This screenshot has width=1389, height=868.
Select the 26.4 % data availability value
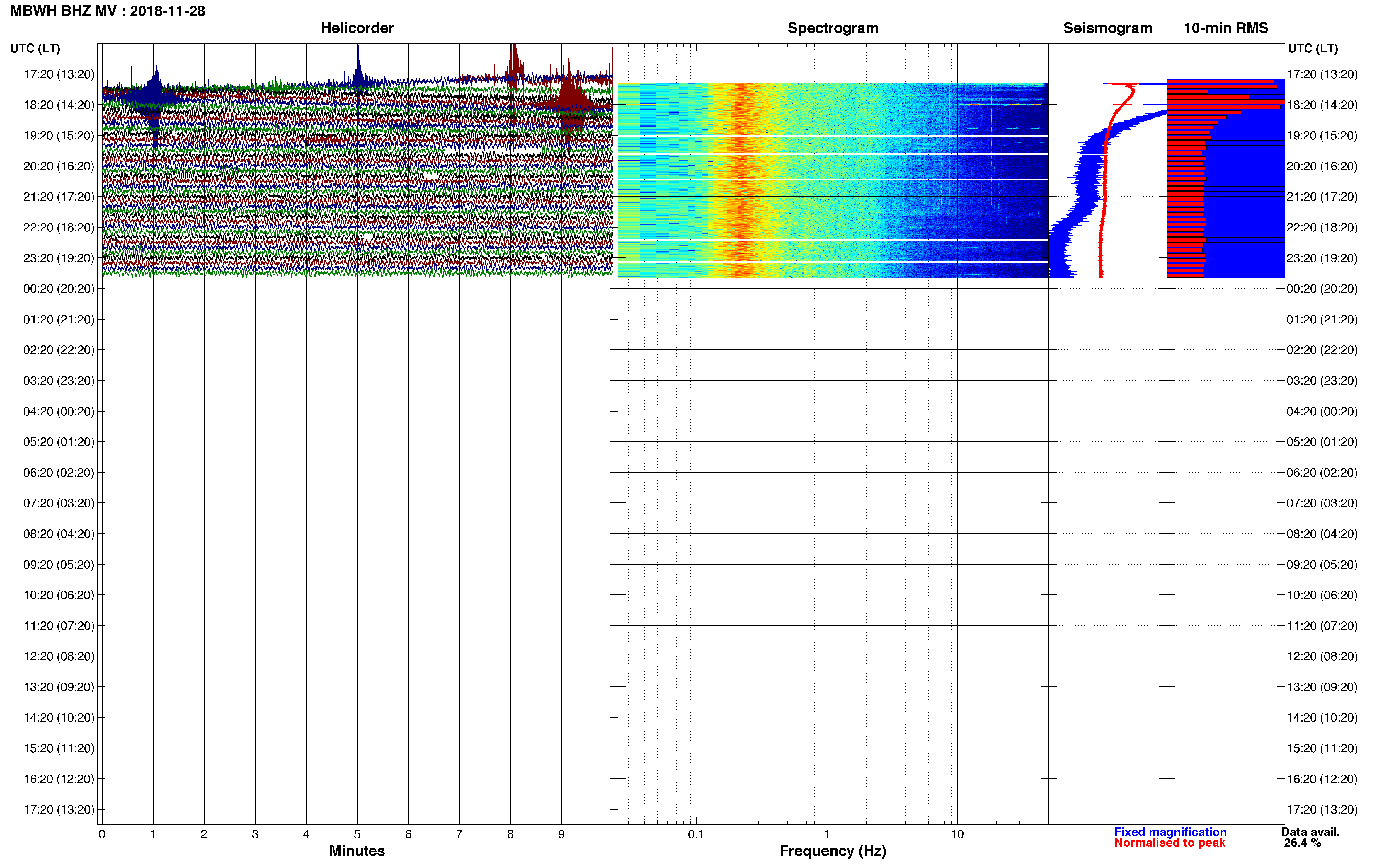click(x=1303, y=843)
